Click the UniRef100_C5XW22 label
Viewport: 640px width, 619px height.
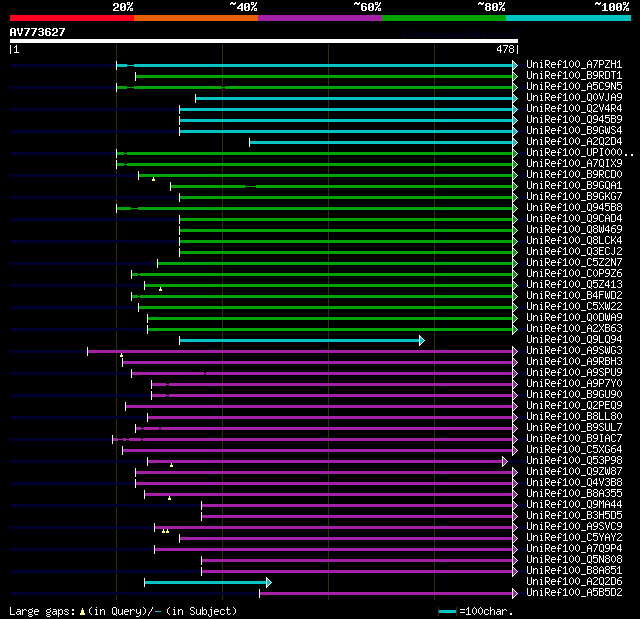(x=574, y=307)
